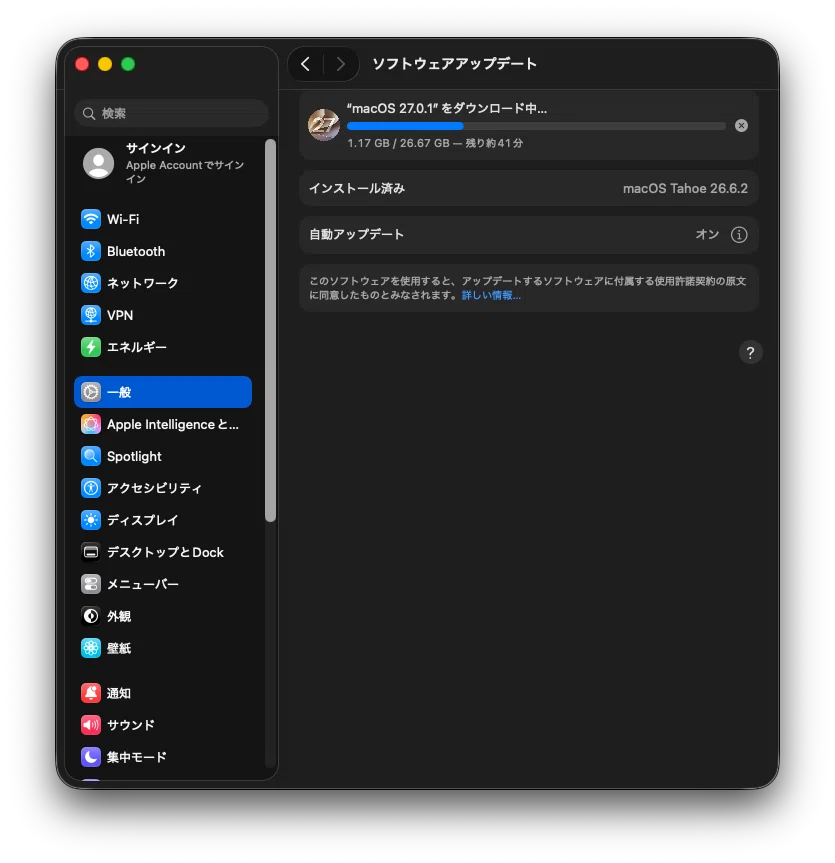Go forward with the right chevron
The image size is (835, 863).
click(341, 64)
